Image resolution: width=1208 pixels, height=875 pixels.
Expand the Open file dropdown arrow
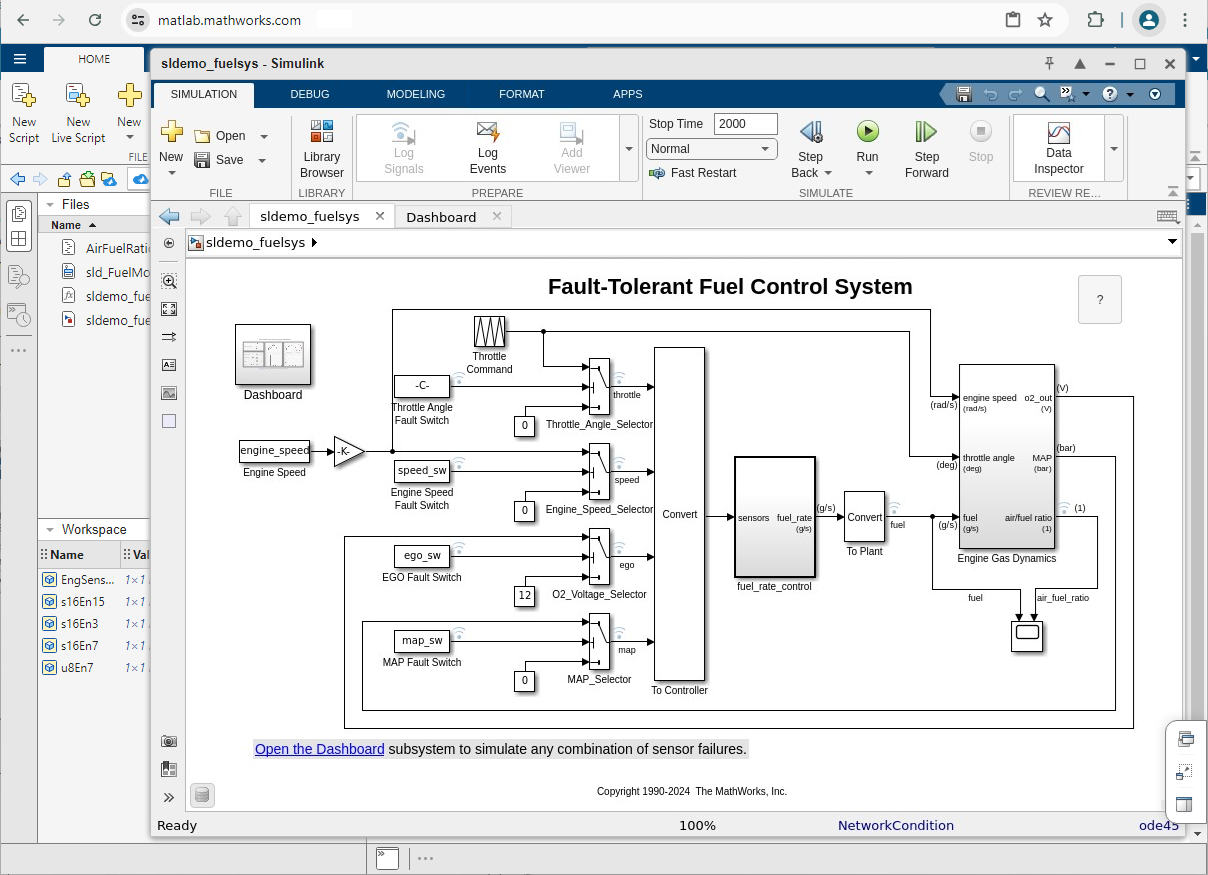click(264, 136)
